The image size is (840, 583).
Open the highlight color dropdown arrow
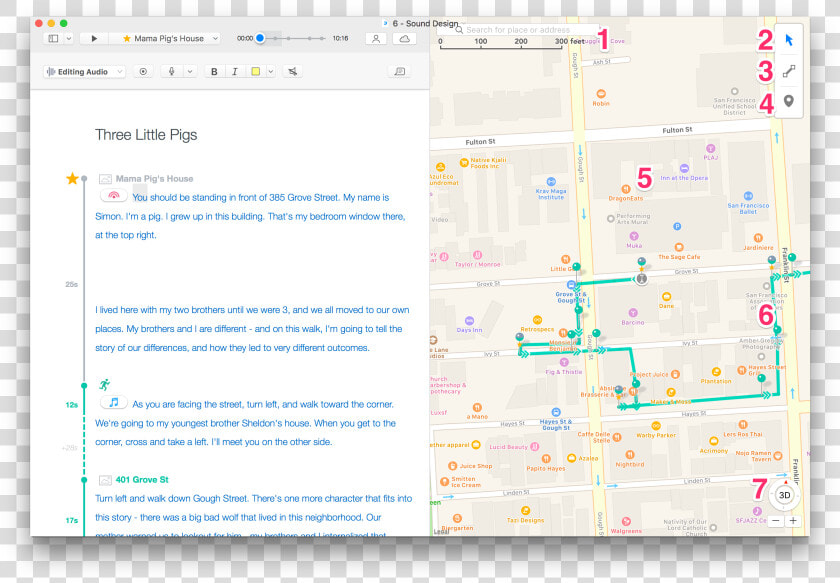pos(271,71)
